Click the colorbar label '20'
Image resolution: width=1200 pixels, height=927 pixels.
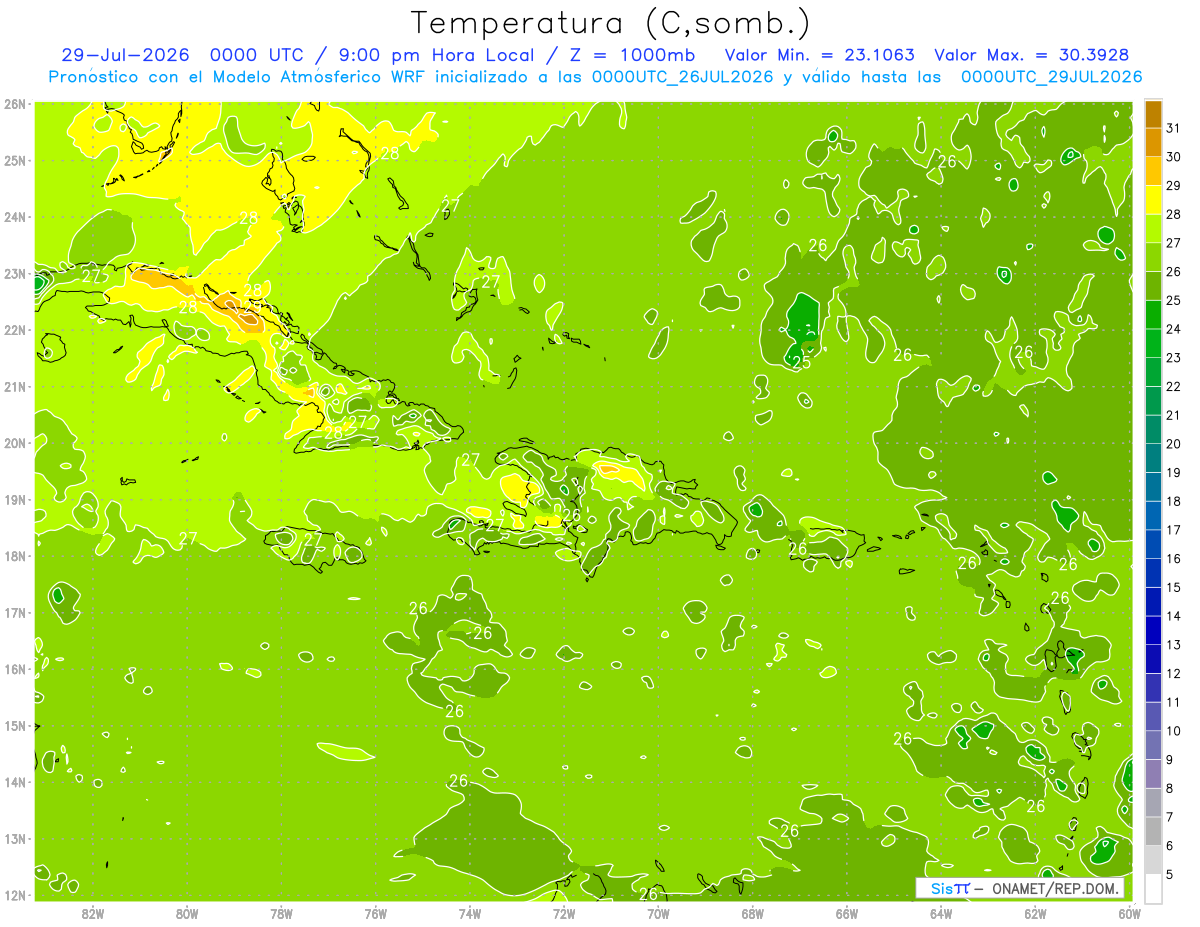1174,444
